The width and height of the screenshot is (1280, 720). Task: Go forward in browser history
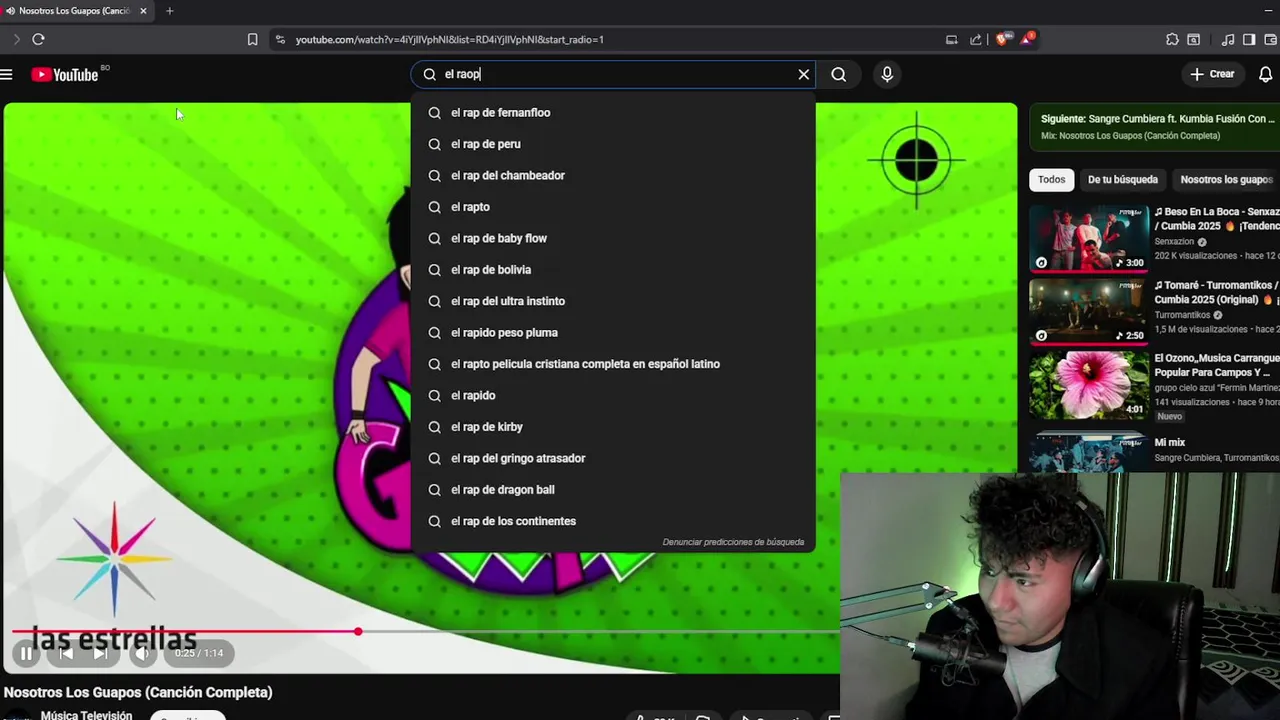[x=16, y=39]
